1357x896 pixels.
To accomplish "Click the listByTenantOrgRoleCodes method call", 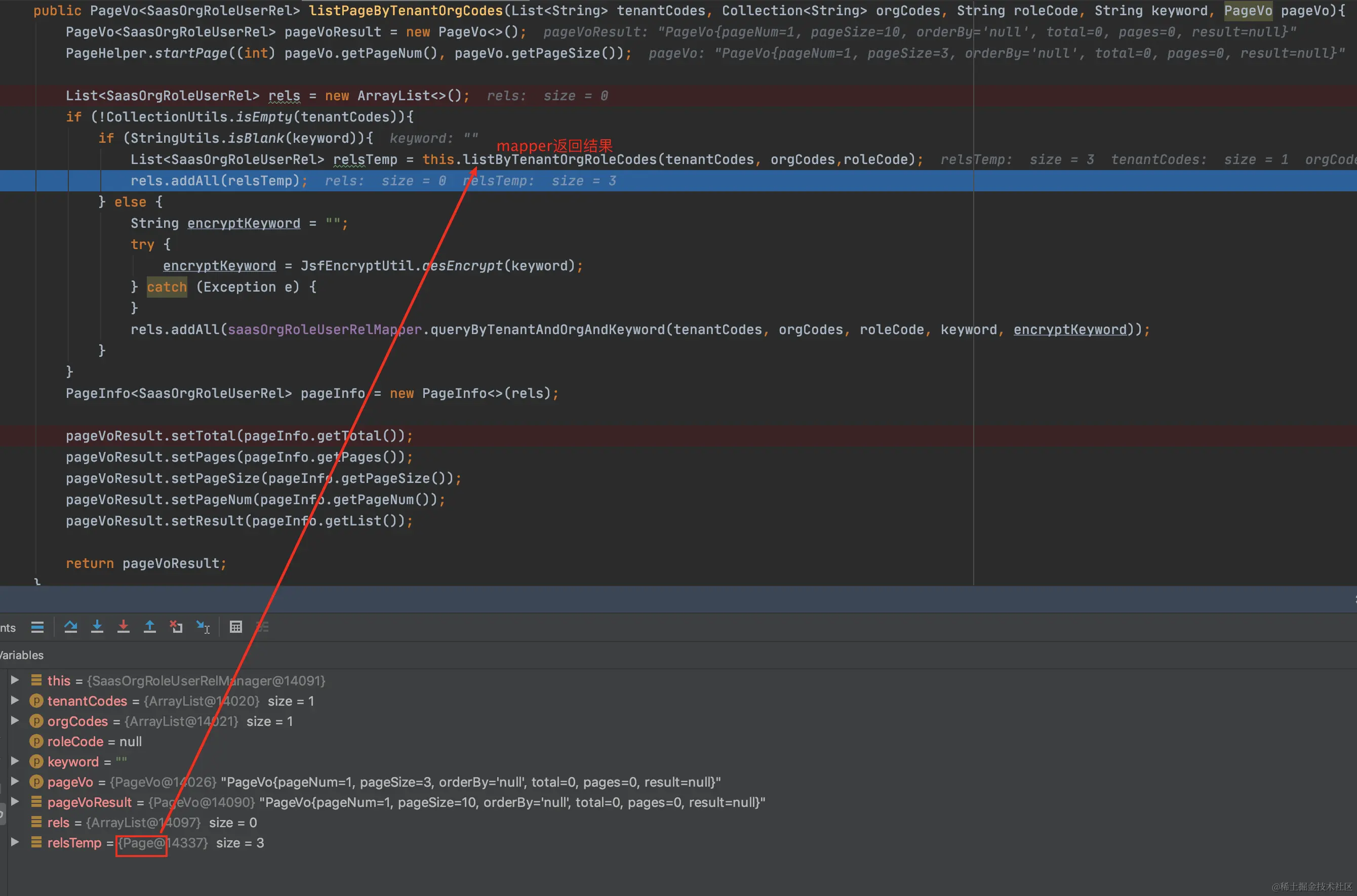I will point(559,159).
